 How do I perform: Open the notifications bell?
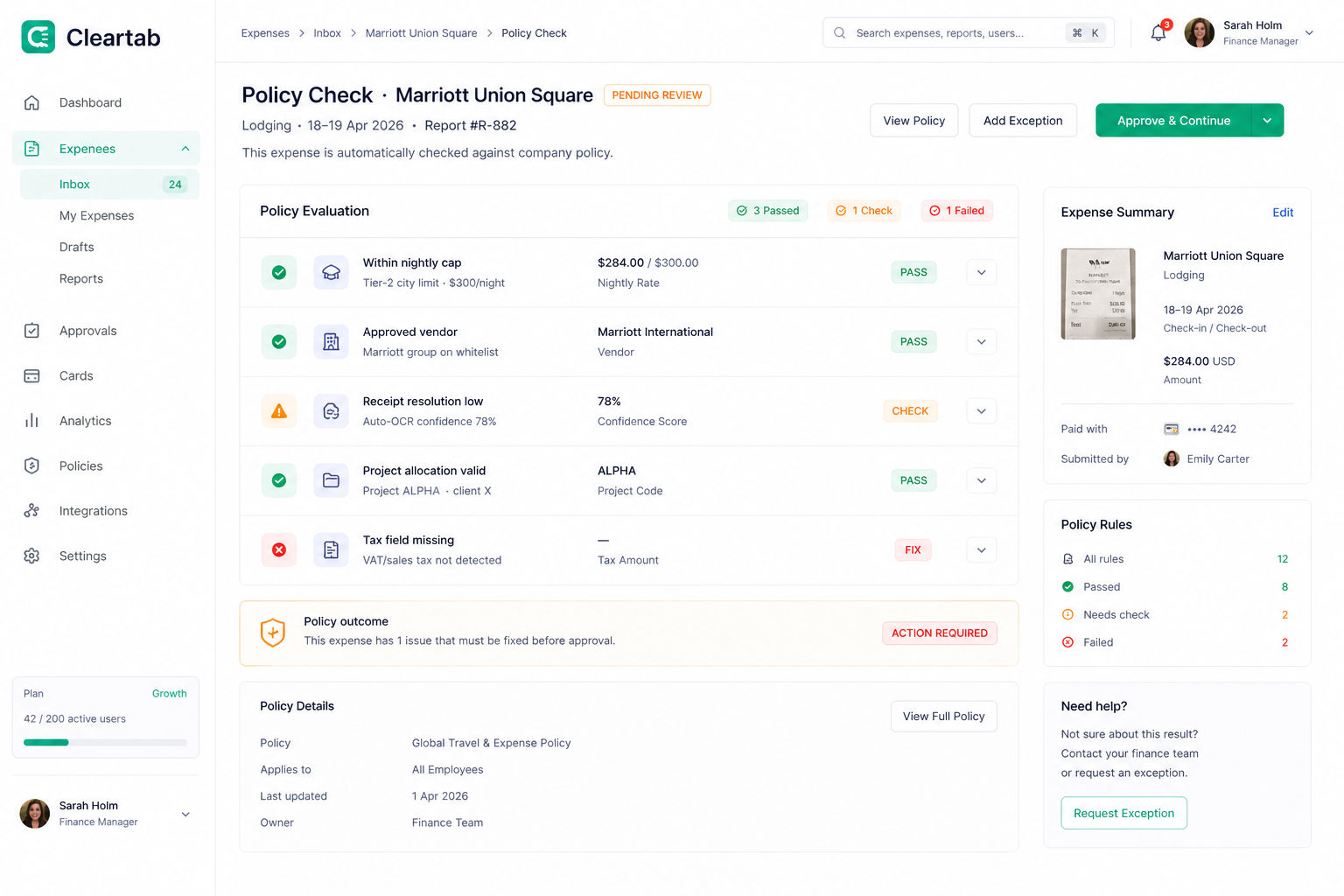pyautogui.click(x=1158, y=33)
